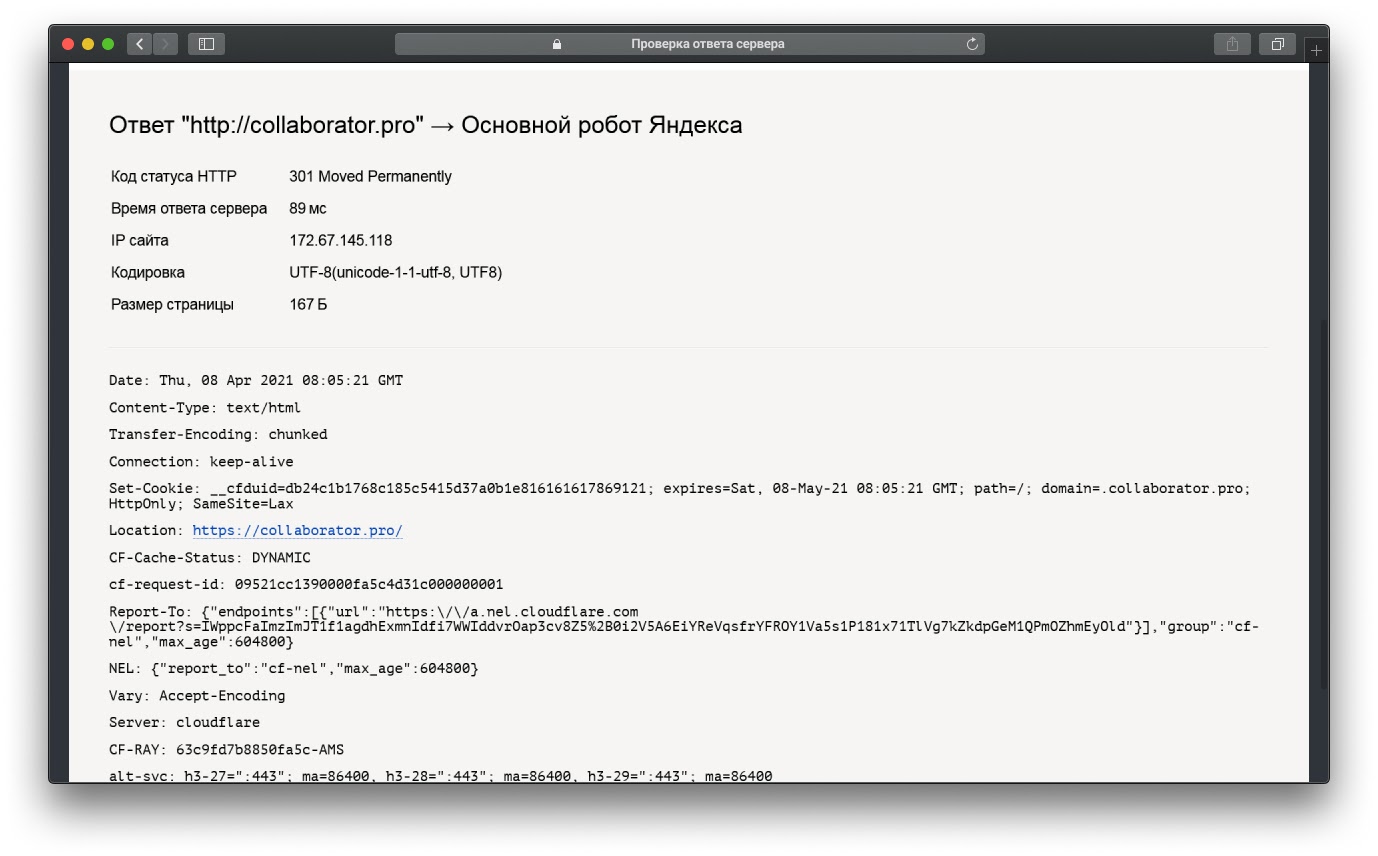Click the label Размер страницы

tap(172, 305)
